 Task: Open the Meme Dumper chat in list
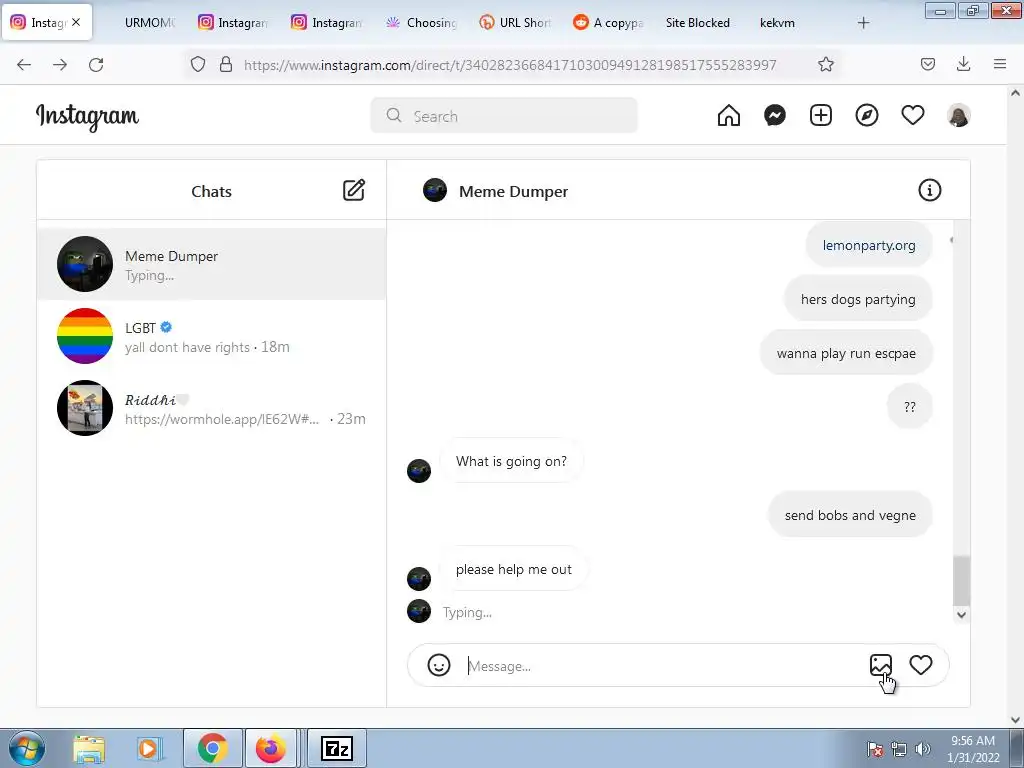click(212, 264)
